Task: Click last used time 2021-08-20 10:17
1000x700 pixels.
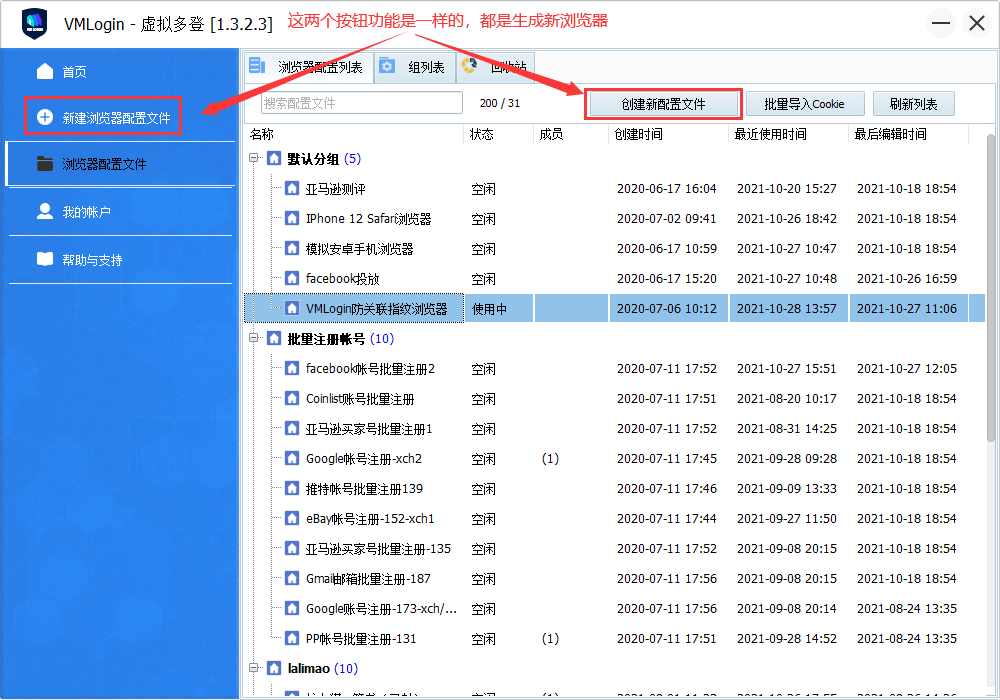Action: tap(786, 398)
